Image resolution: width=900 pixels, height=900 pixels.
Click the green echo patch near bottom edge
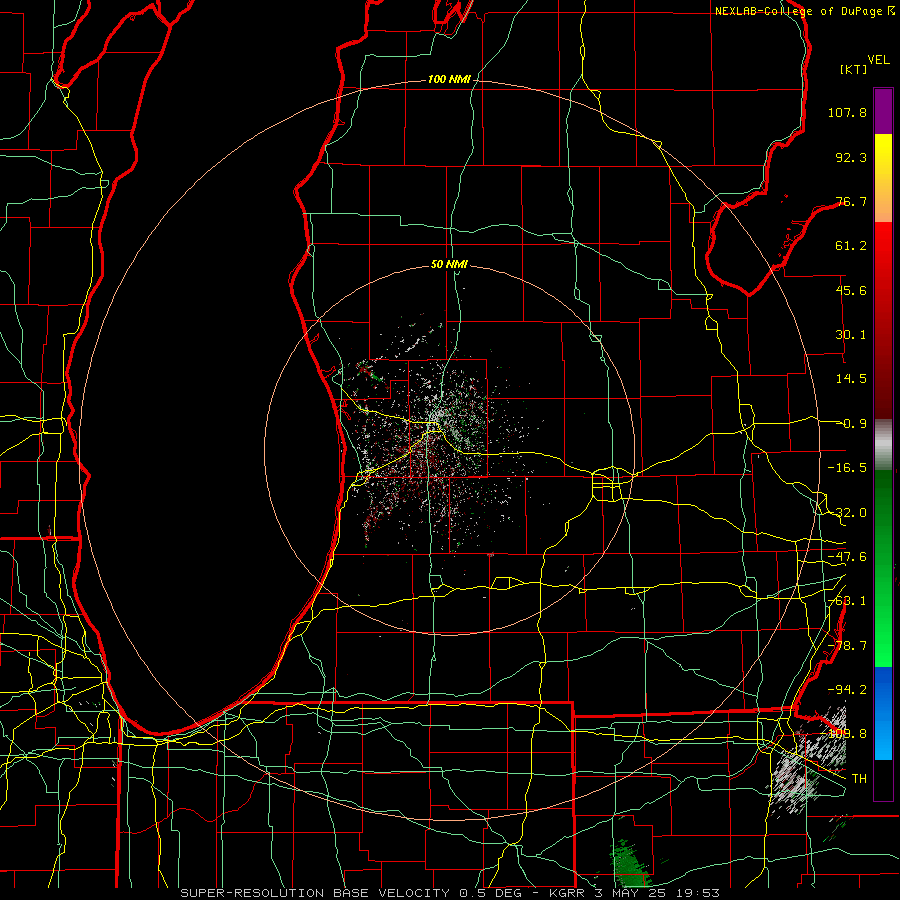630,863
